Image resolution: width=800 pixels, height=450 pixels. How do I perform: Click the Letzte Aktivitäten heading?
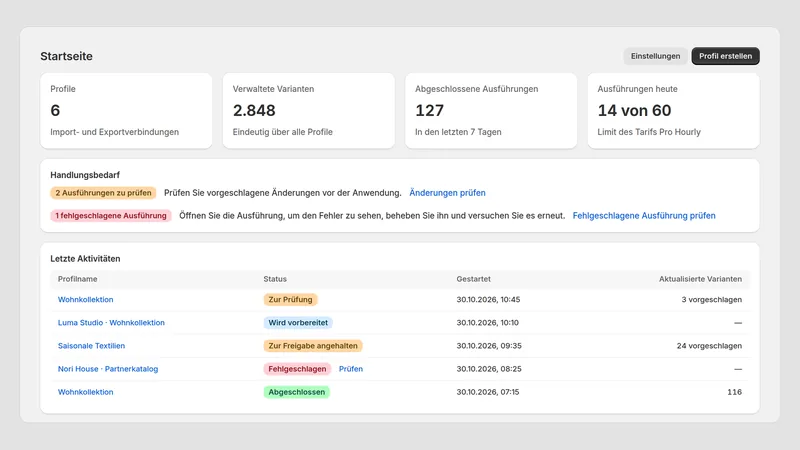pos(85,259)
